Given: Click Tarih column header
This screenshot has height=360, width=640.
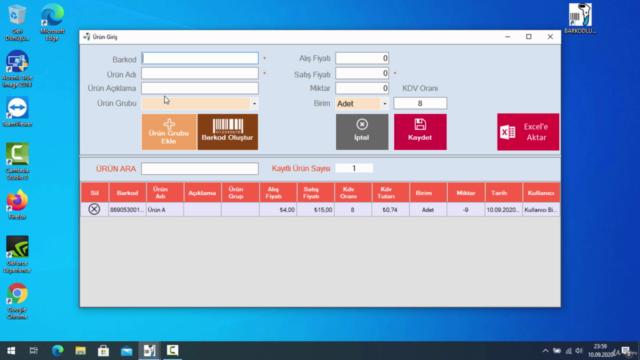Looking at the screenshot, I should 503,193.
